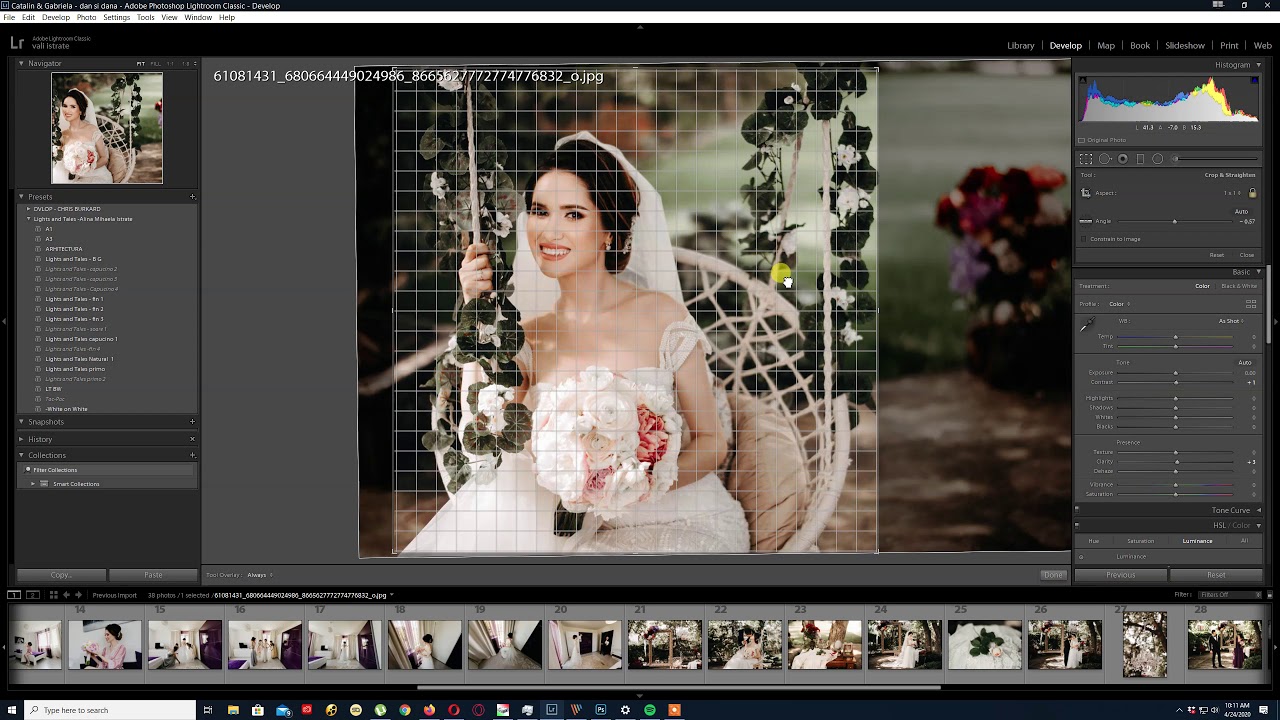Click the Copy... settings button
Viewport: 1280px width, 720px height.
click(61, 575)
